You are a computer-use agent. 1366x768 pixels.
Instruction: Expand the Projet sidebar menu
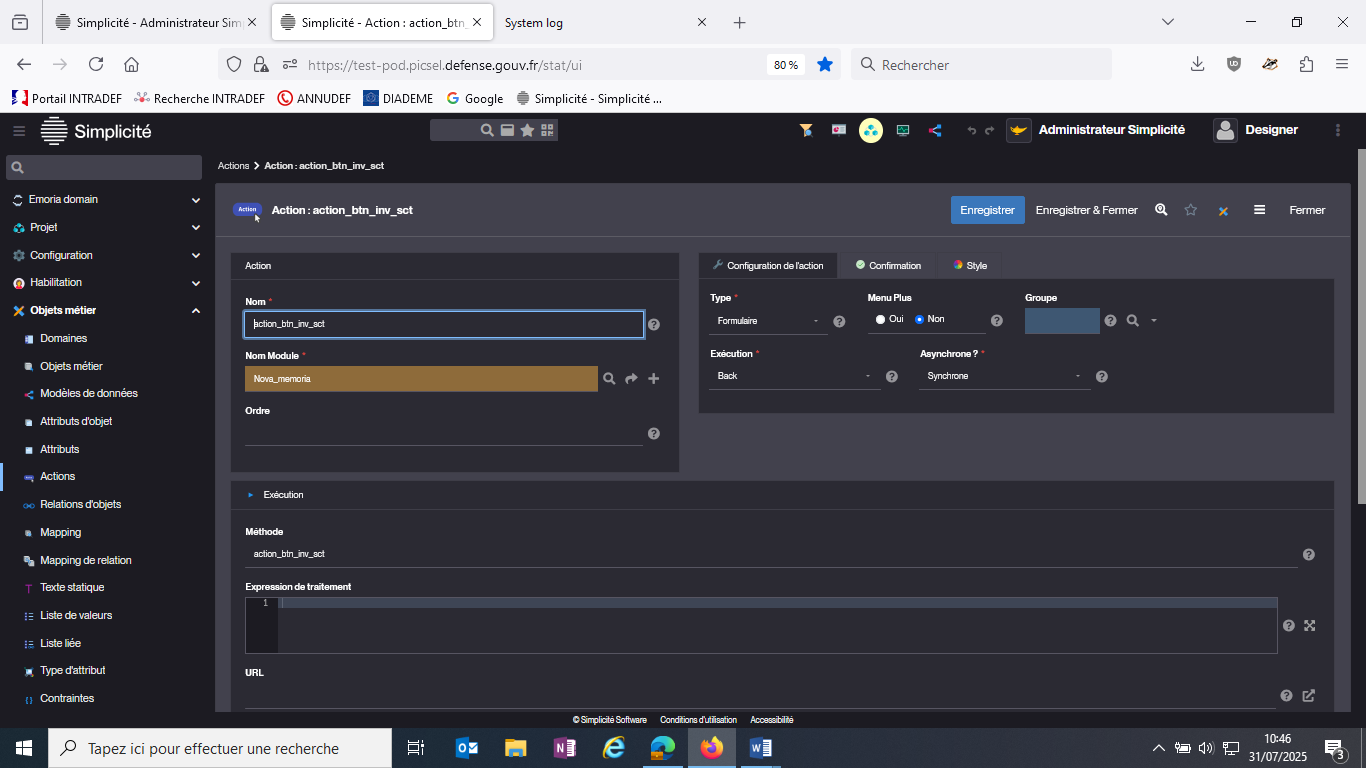point(107,227)
